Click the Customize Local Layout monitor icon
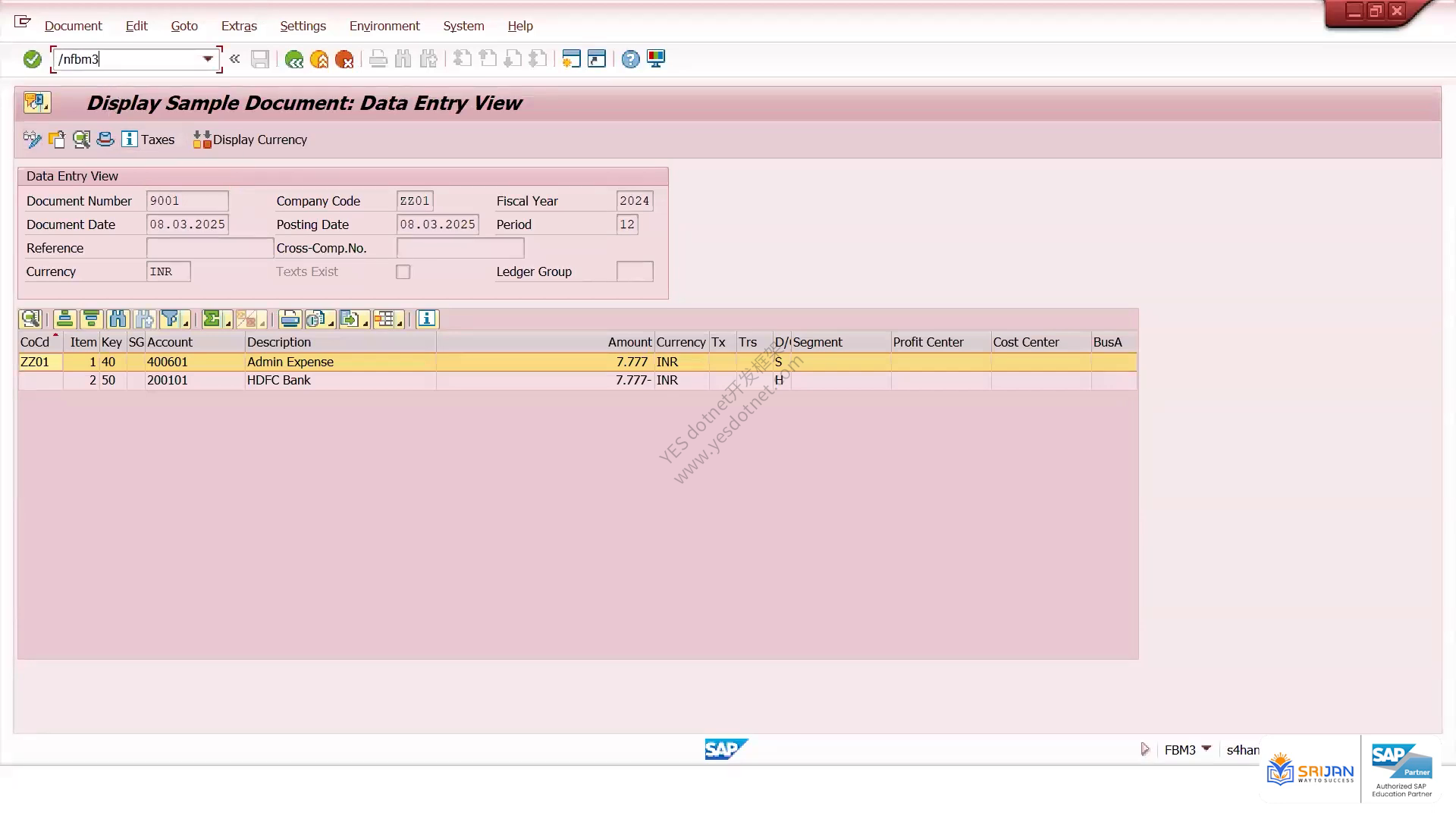The height and width of the screenshot is (819, 1456). pyautogui.click(x=656, y=59)
